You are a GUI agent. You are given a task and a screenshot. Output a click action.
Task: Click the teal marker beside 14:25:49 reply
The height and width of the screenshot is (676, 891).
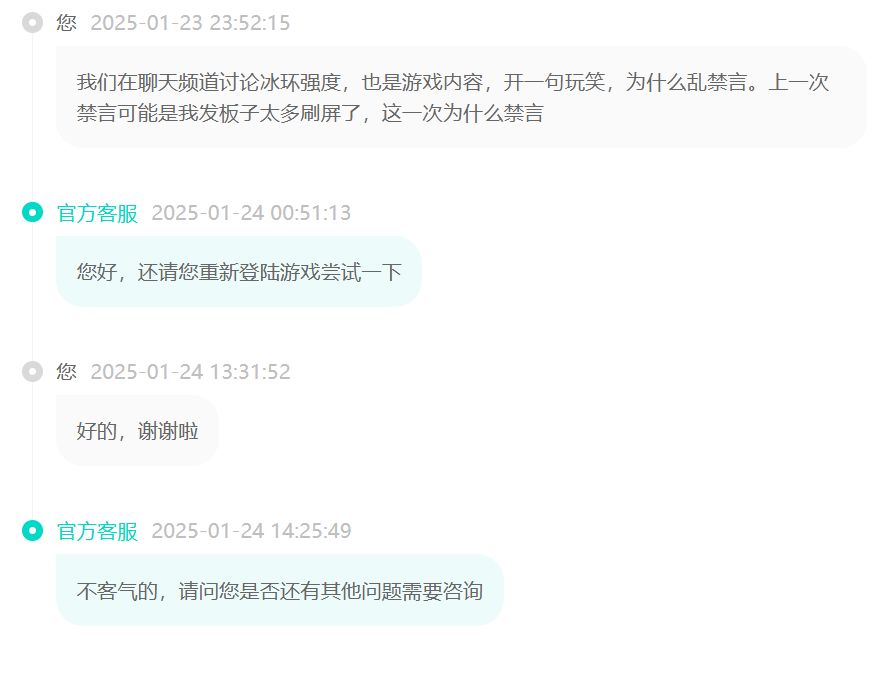point(32,531)
